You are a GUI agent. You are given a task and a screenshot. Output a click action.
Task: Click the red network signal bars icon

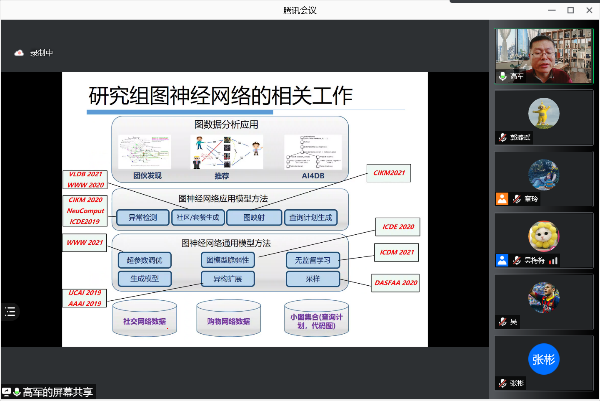click(553, 261)
